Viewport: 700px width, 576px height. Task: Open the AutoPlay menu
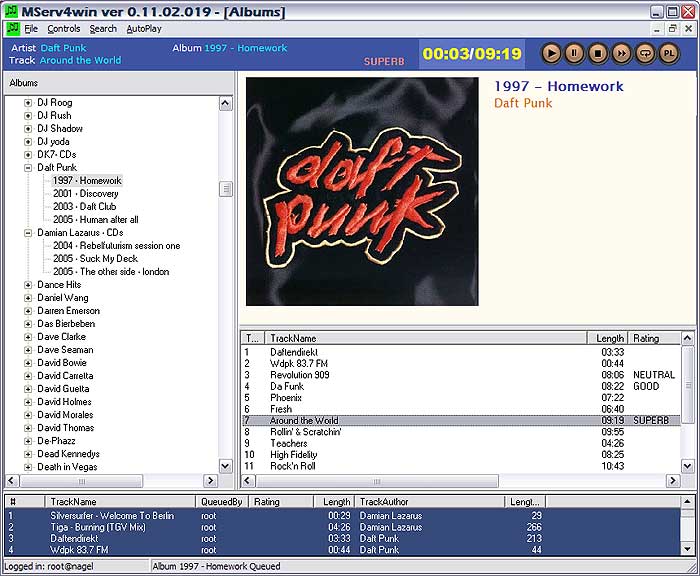(x=144, y=29)
